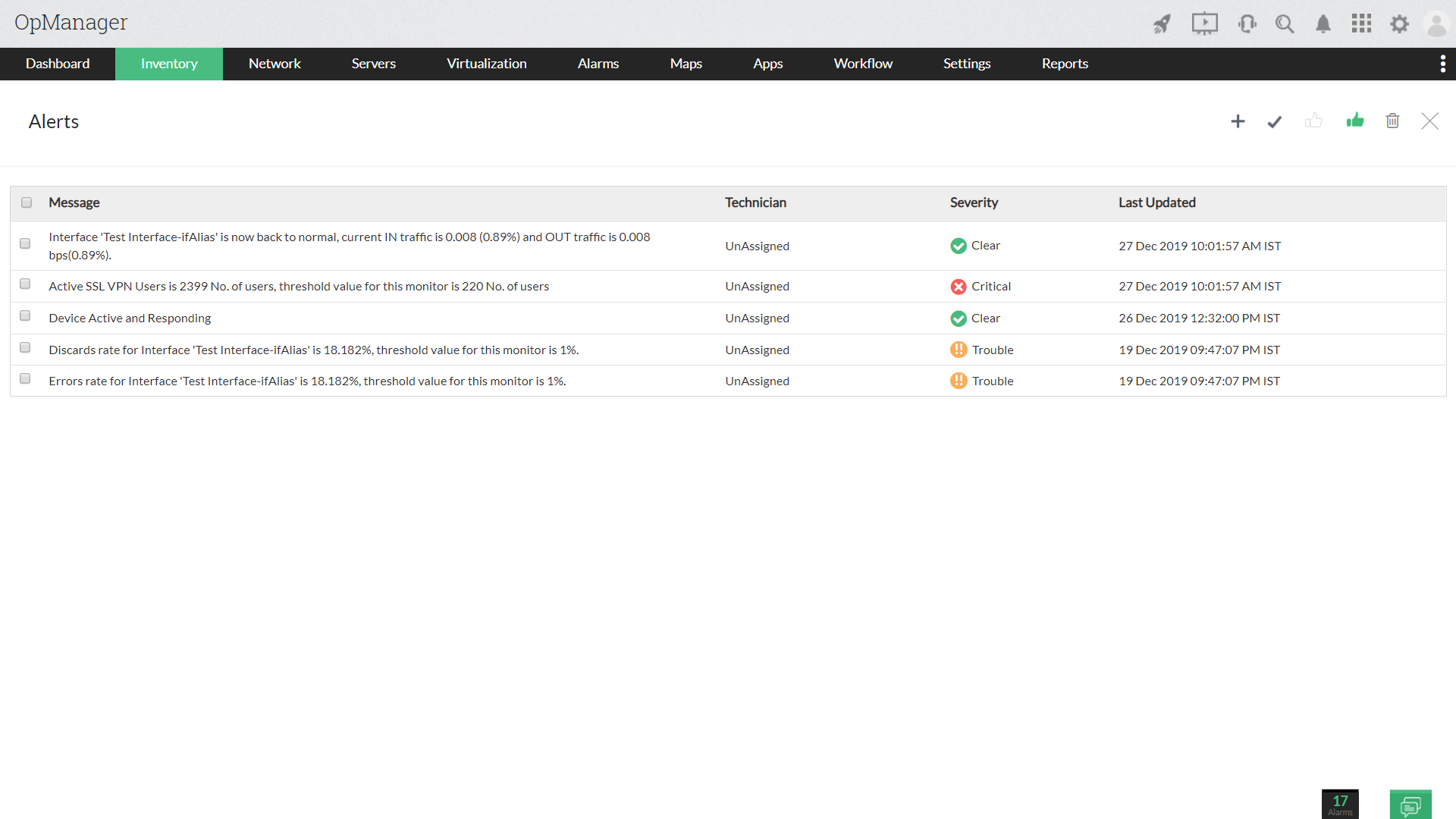Select the Active SSL VPN Users alert checkbox
This screenshot has width=1456, height=819.
coord(25,284)
